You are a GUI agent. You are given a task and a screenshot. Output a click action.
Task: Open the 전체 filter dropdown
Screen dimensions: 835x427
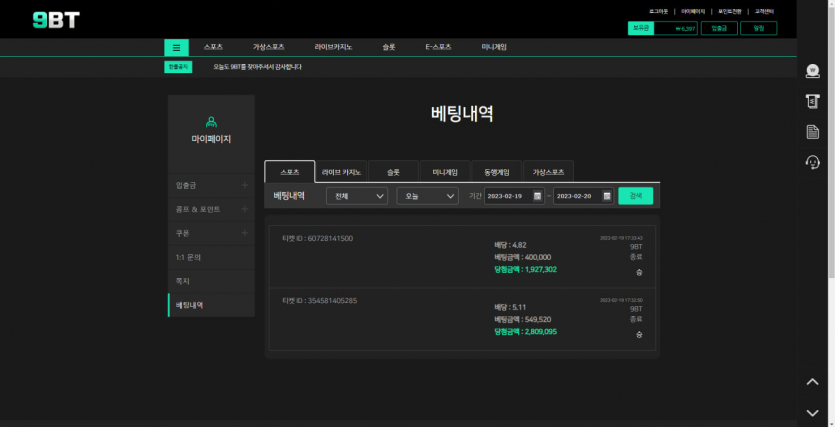click(x=356, y=196)
